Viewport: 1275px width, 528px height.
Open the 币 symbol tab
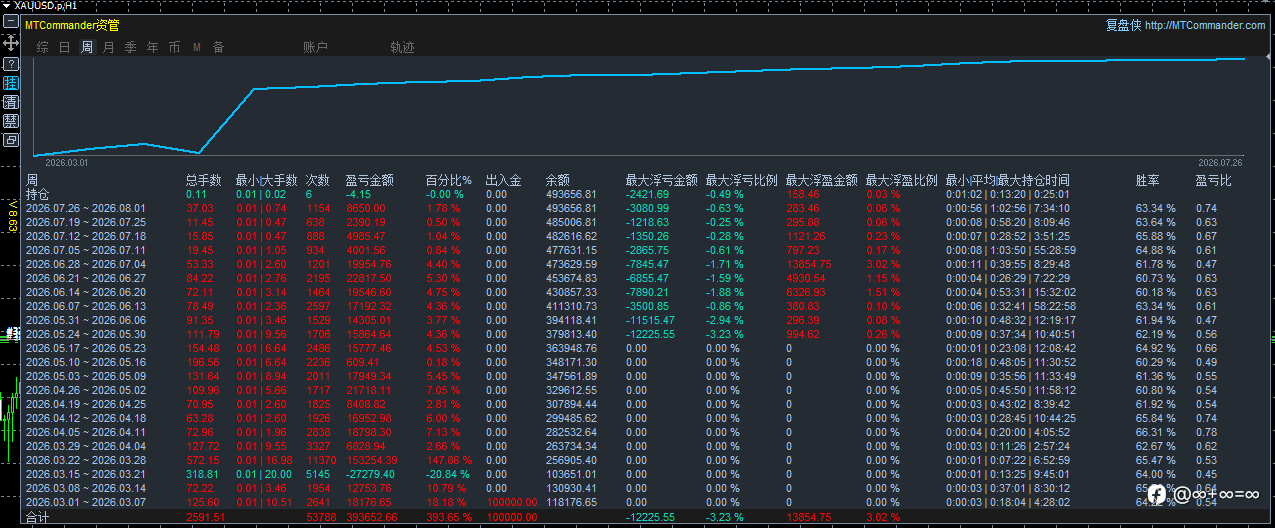pos(175,47)
